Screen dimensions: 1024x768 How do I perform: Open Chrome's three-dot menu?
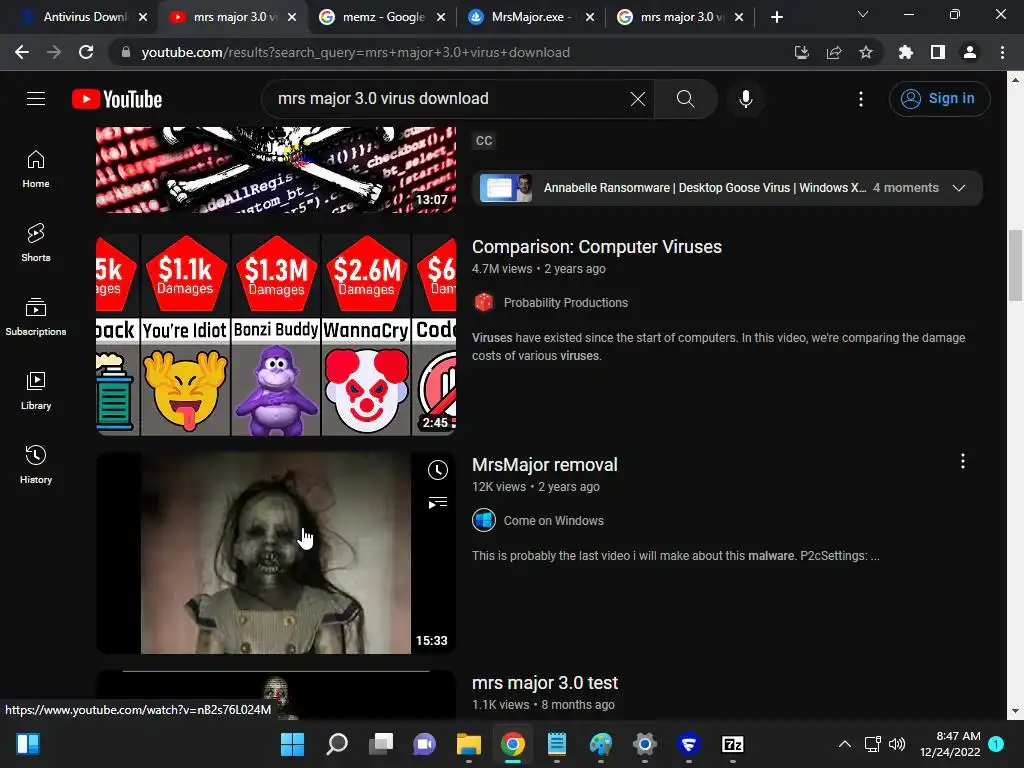point(1002,52)
